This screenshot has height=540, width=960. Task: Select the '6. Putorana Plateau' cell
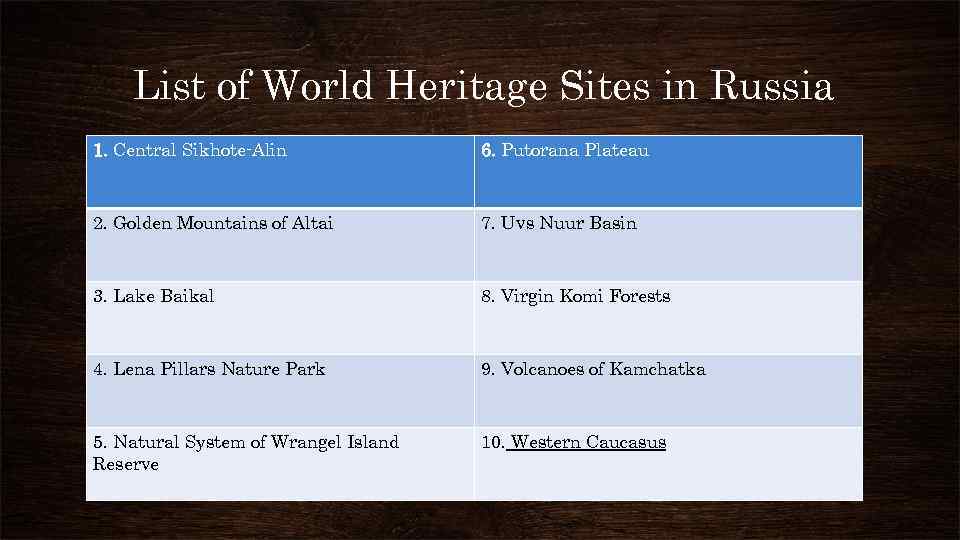669,171
